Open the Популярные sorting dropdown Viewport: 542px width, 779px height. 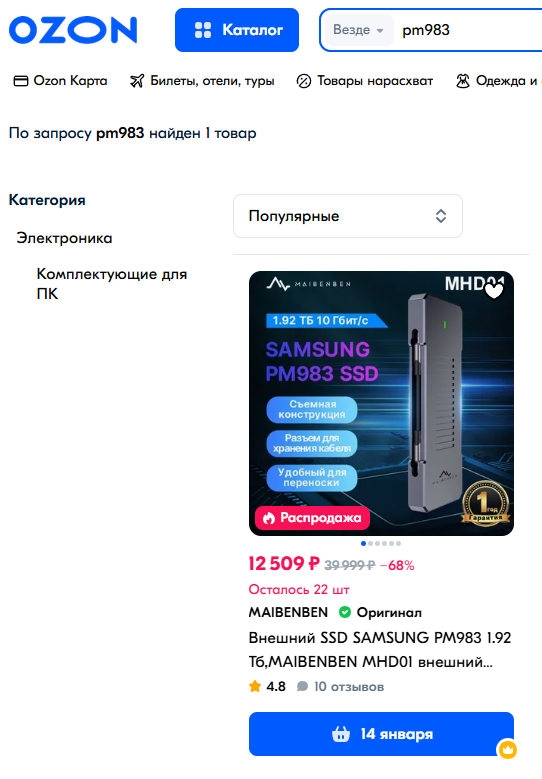(x=348, y=216)
